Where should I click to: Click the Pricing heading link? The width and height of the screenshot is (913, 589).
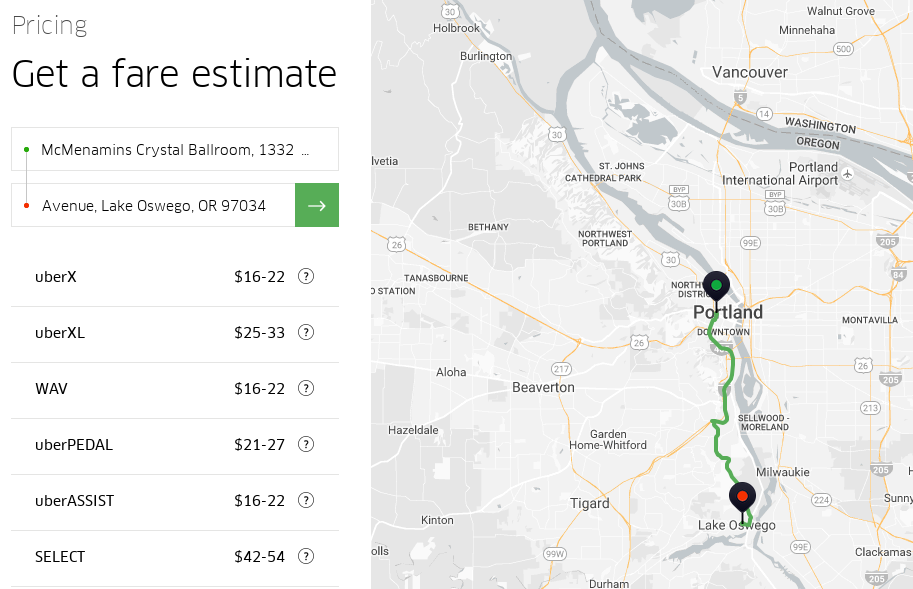(x=49, y=25)
